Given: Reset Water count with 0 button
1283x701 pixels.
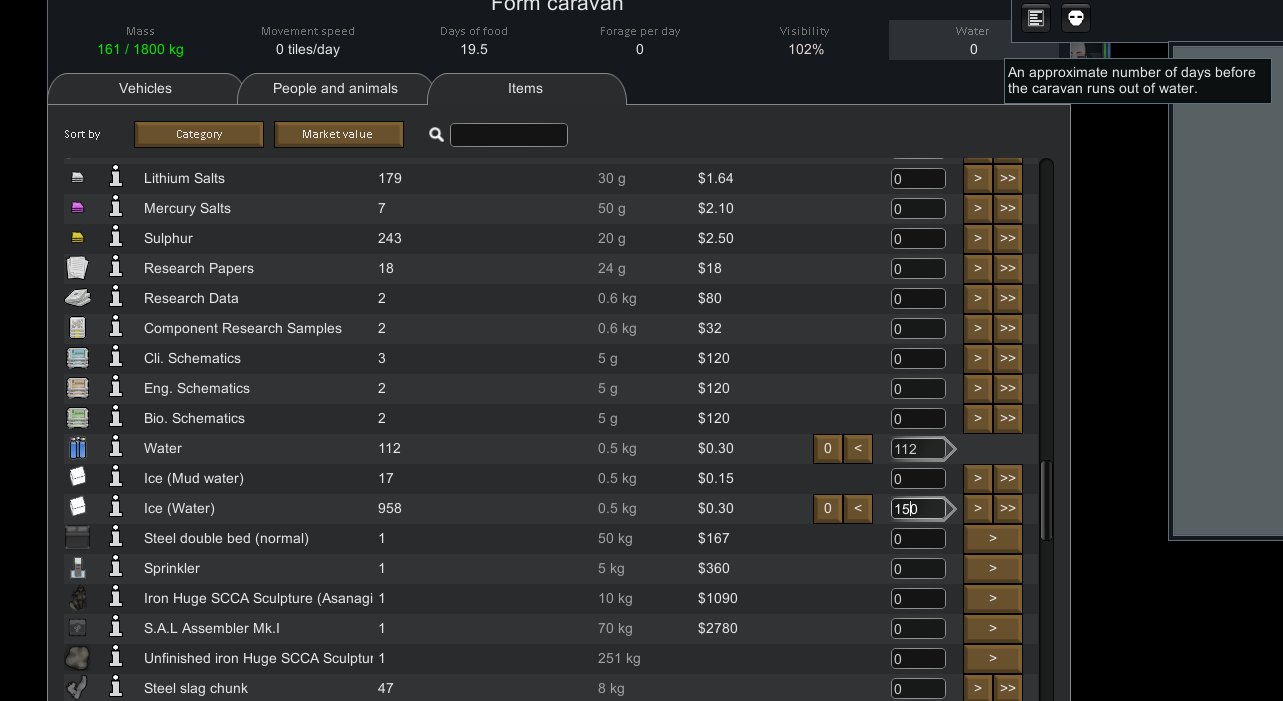Looking at the screenshot, I should coord(827,448).
